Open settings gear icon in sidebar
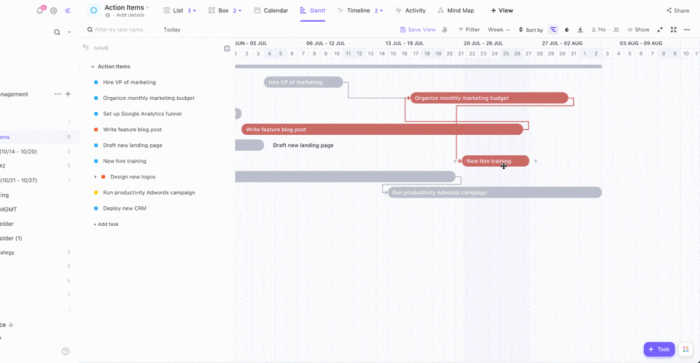 [54, 10]
